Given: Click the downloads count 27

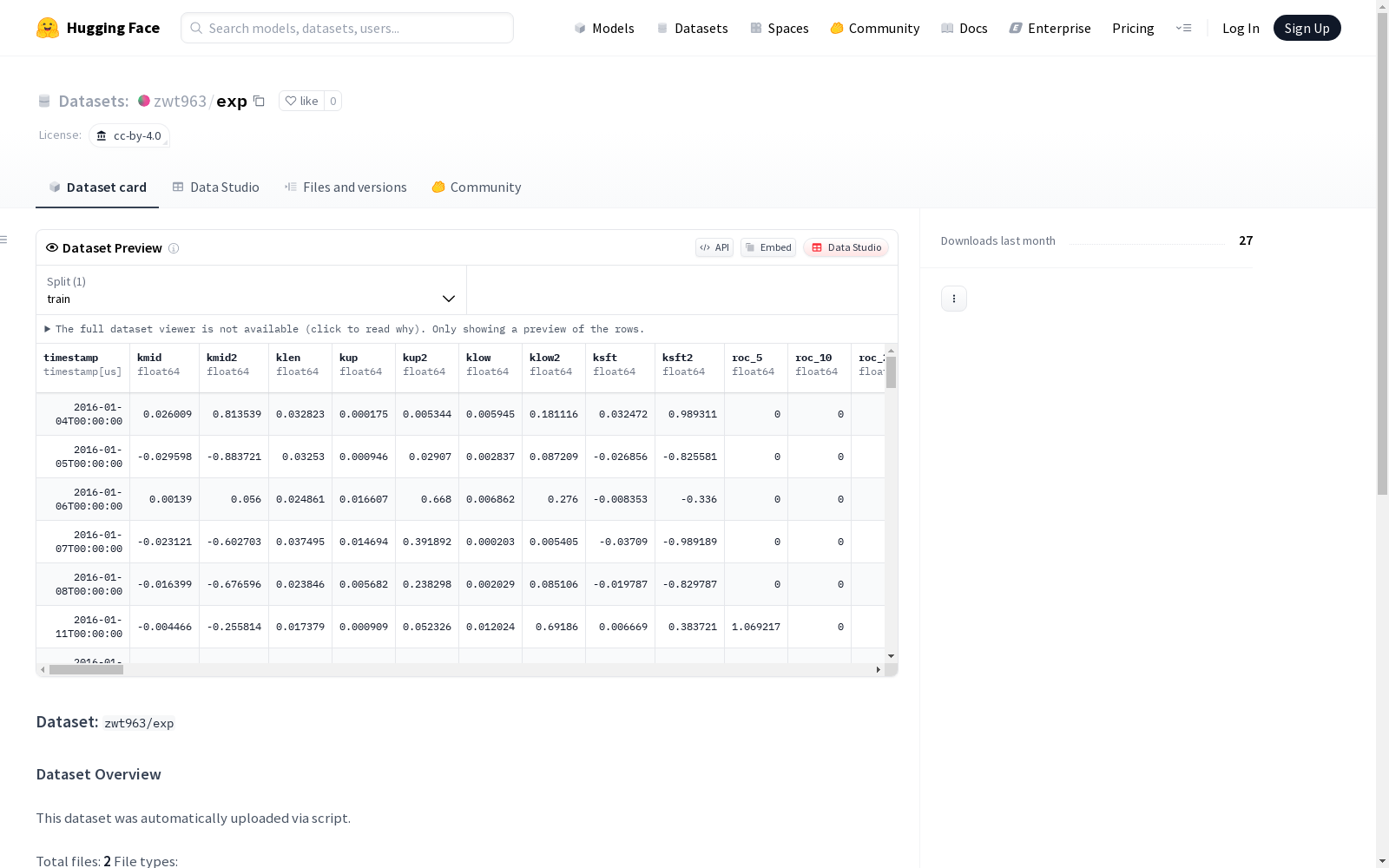Looking at the screenshot, I should click(1246, 240).
